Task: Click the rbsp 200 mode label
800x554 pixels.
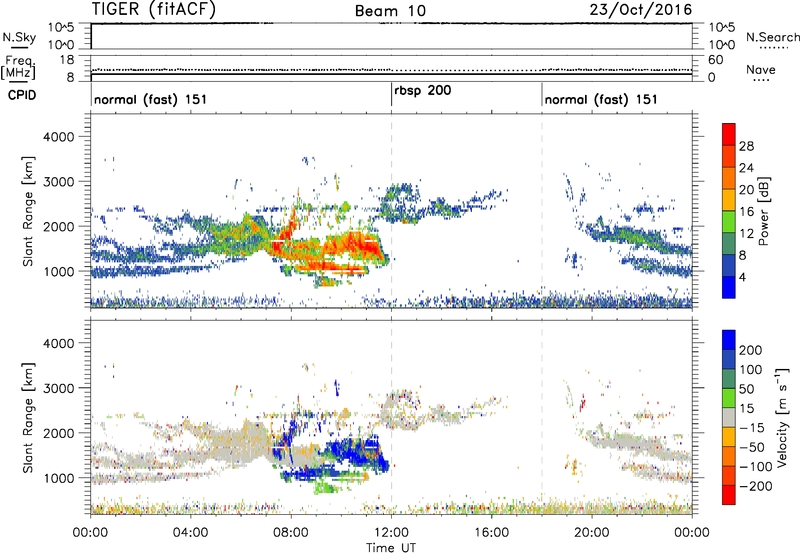Action: [x=423, y=91]
